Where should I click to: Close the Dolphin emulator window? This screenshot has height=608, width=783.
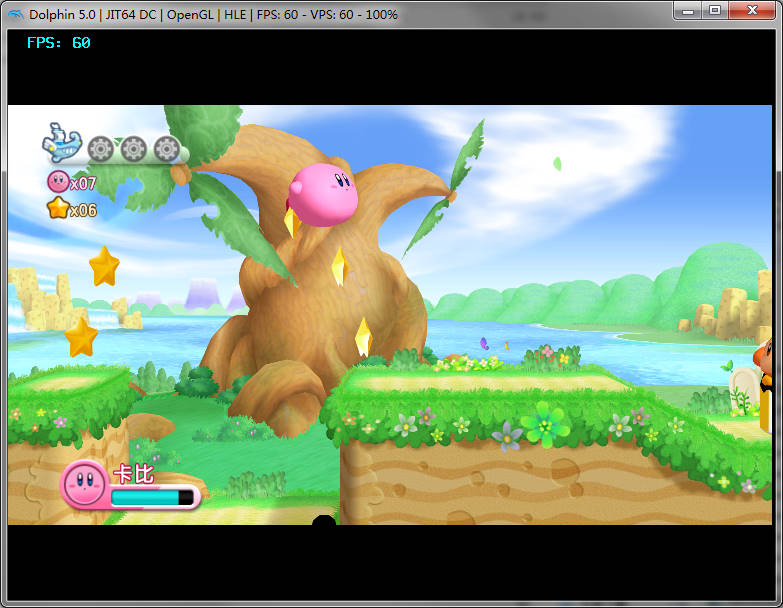pyautogui.click(x=752, y=10)
